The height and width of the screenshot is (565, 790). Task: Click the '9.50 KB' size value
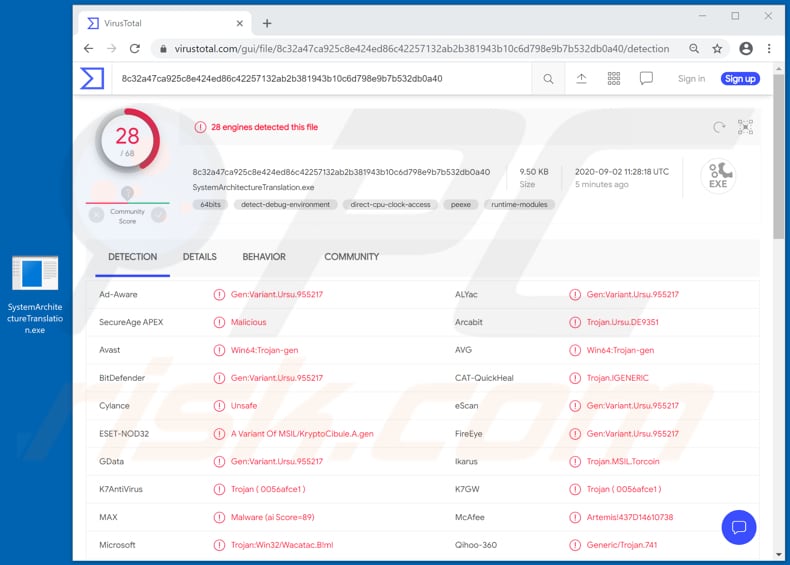[x=534, y=172]
